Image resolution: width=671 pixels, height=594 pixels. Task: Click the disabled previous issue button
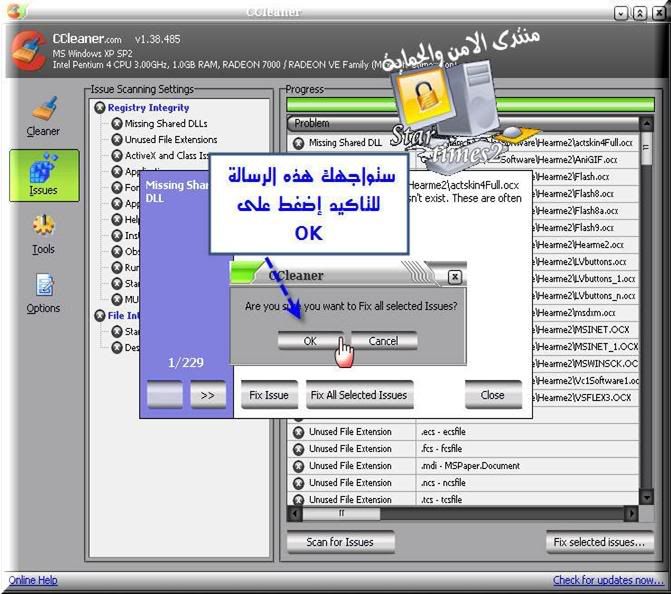point(165,395)
